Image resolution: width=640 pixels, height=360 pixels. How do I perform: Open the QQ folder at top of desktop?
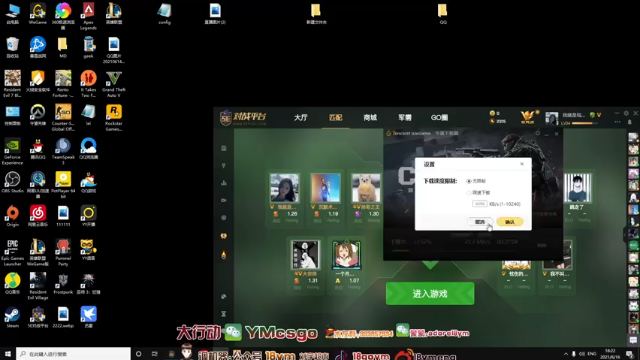[x=442, y=13]
